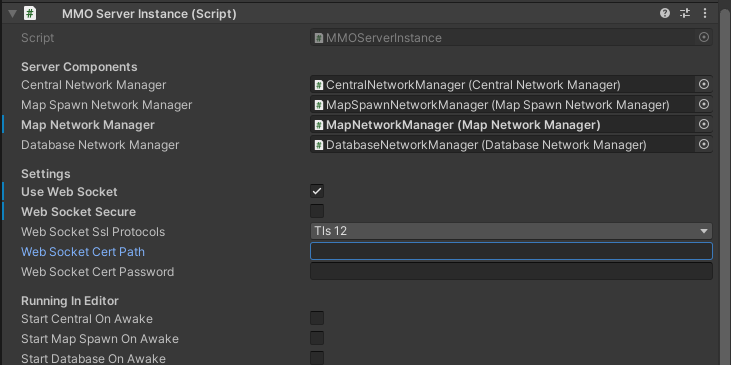Click the Inspector vertical scrollbar

tap(724, 186)
